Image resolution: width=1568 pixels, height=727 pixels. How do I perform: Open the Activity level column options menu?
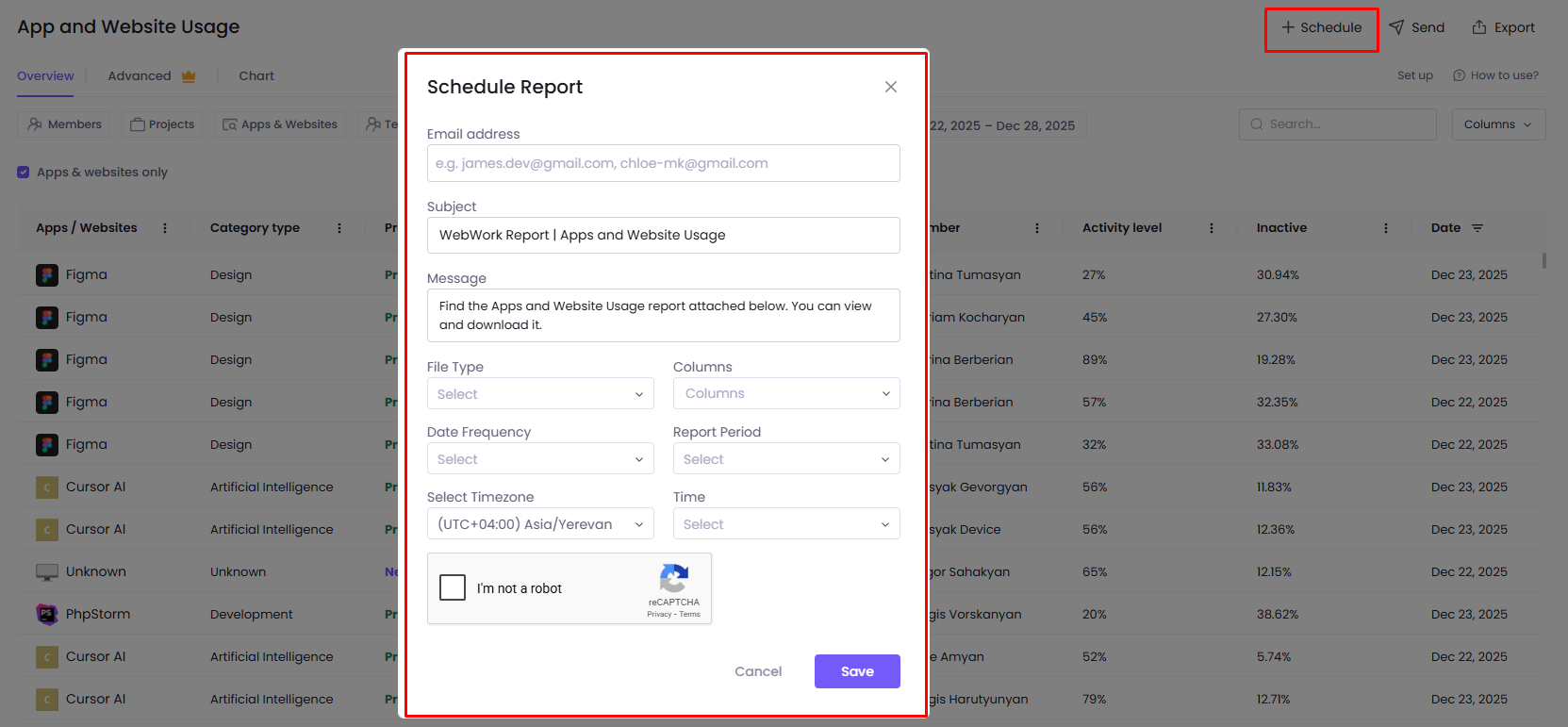[1212, 228]
